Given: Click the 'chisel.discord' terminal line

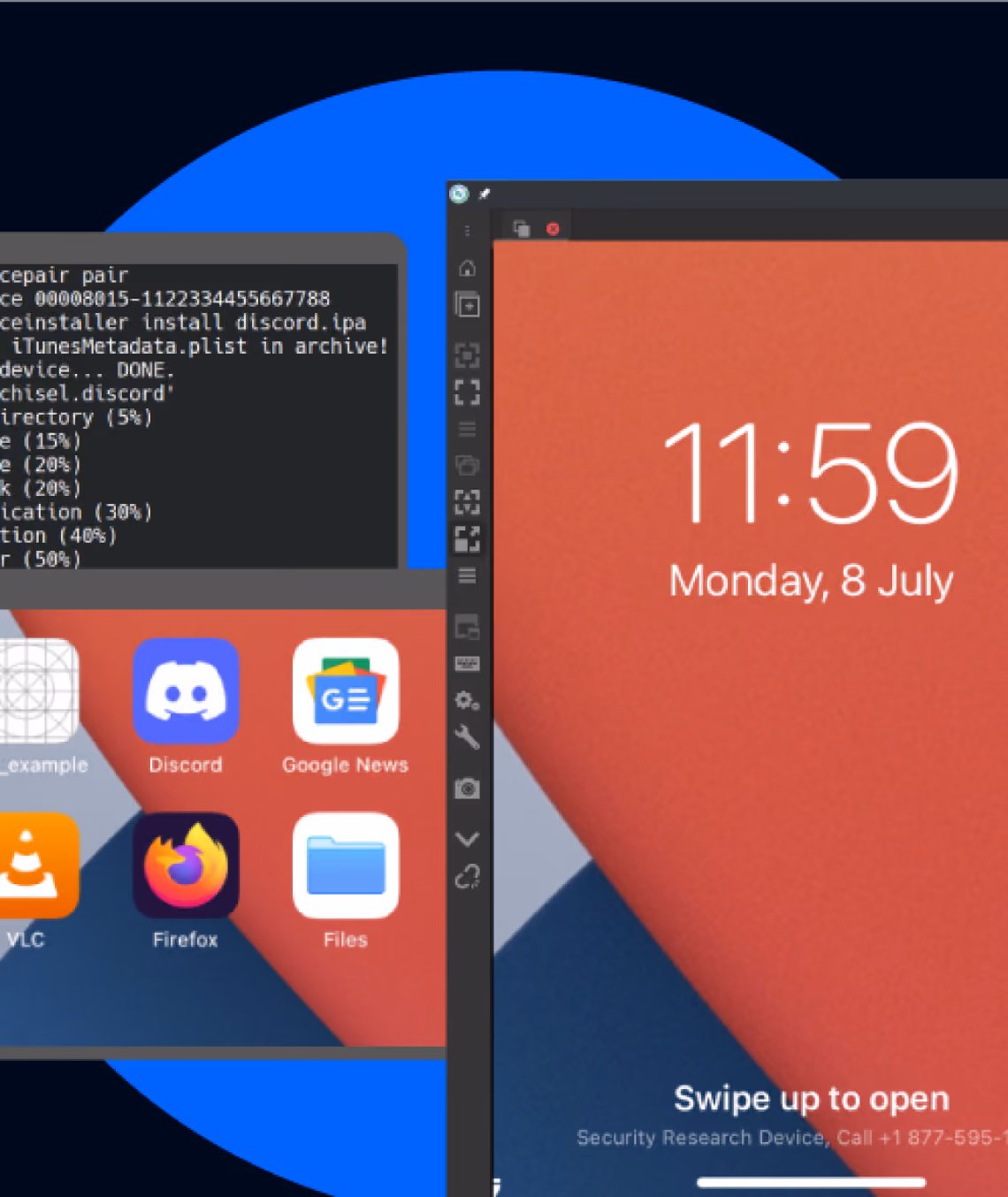Looking at the screenshot, I should [x=87, y=393].
